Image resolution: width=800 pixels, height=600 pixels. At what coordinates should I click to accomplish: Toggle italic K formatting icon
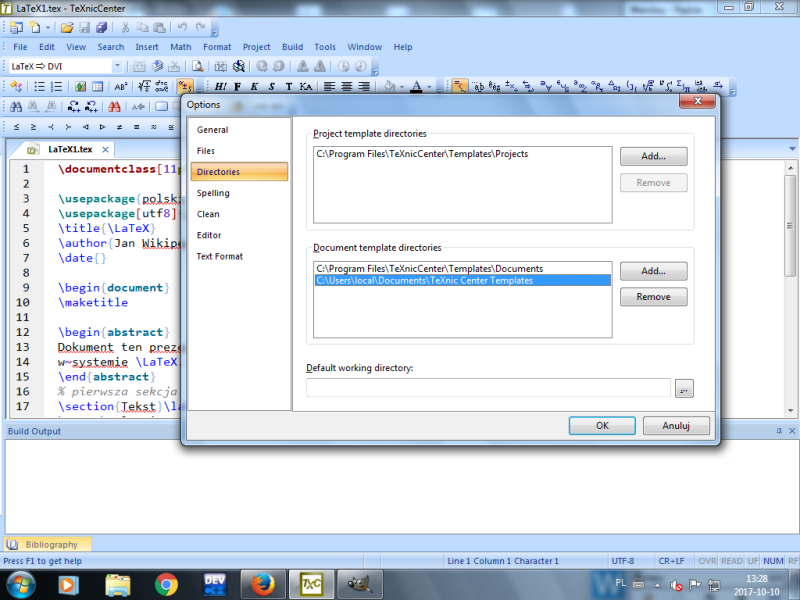255,86
